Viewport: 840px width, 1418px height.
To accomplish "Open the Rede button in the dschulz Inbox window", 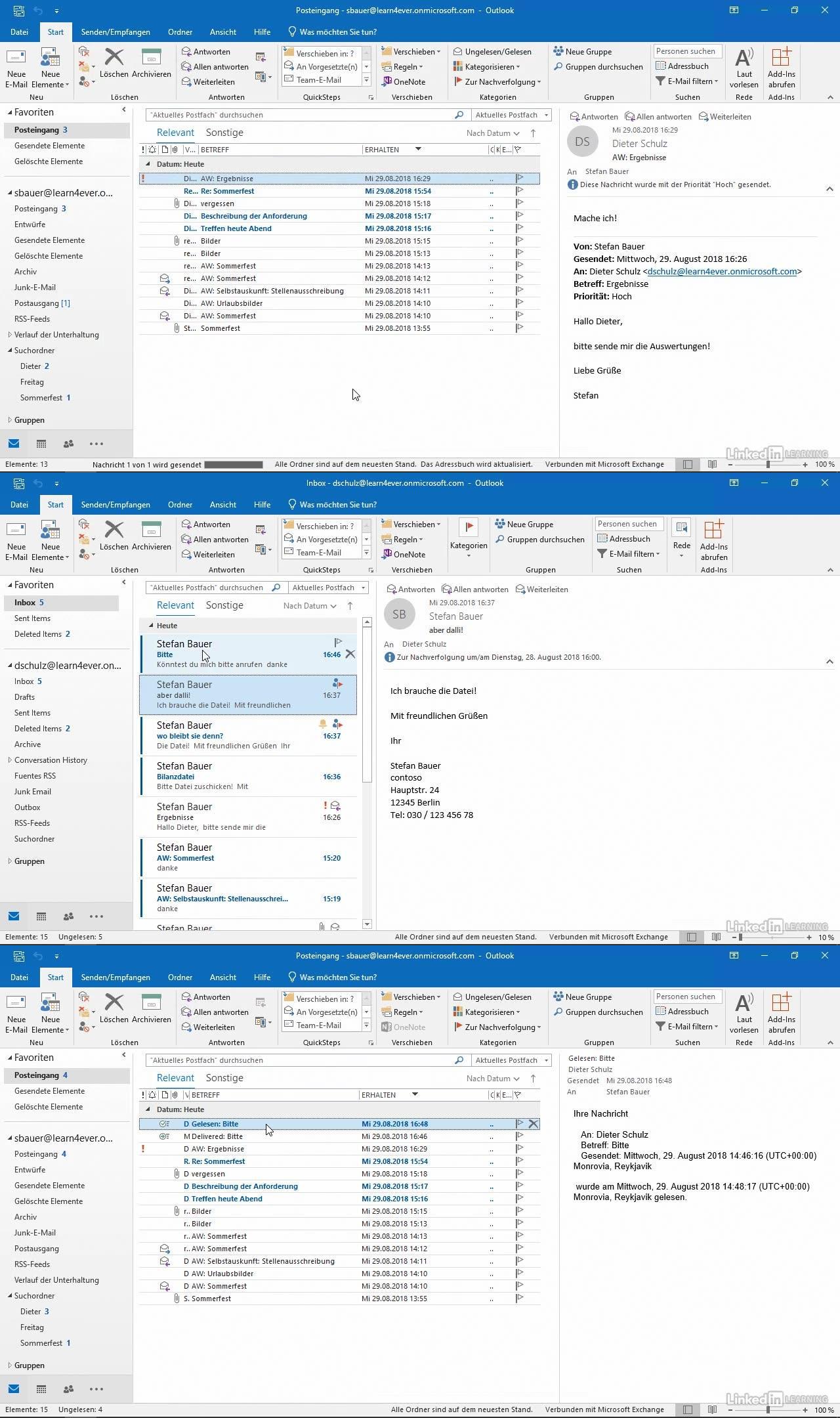I will (x=681, y=537).
